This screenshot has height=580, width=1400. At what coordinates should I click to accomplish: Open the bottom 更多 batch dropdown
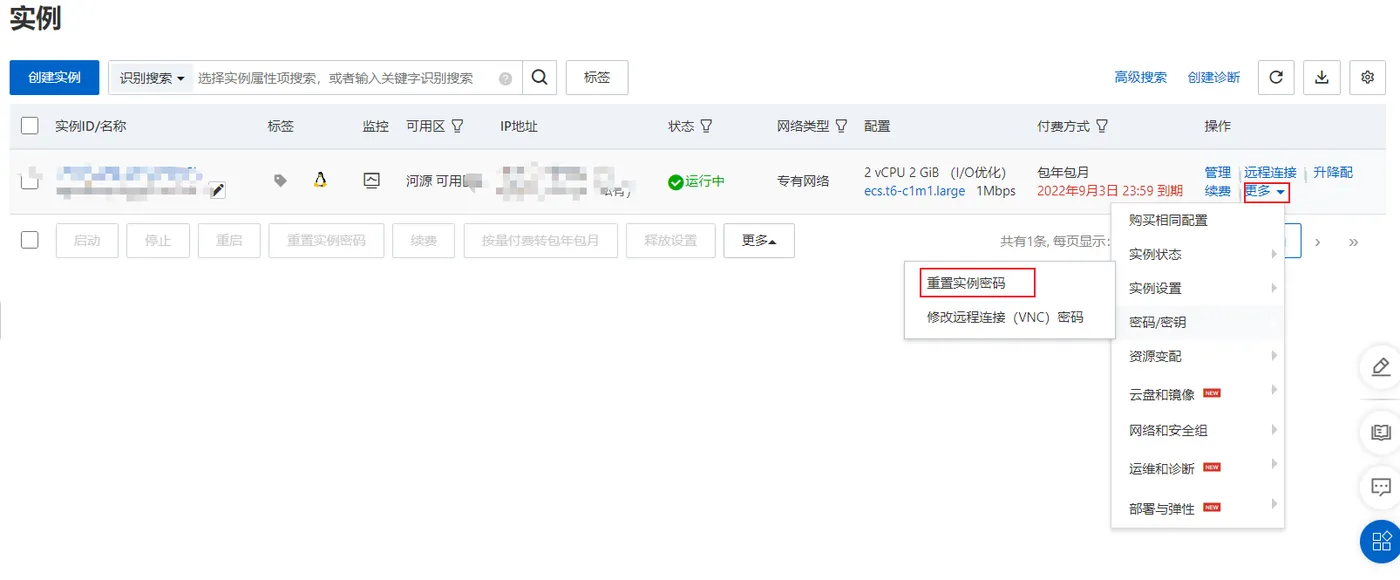coord(759,241)
